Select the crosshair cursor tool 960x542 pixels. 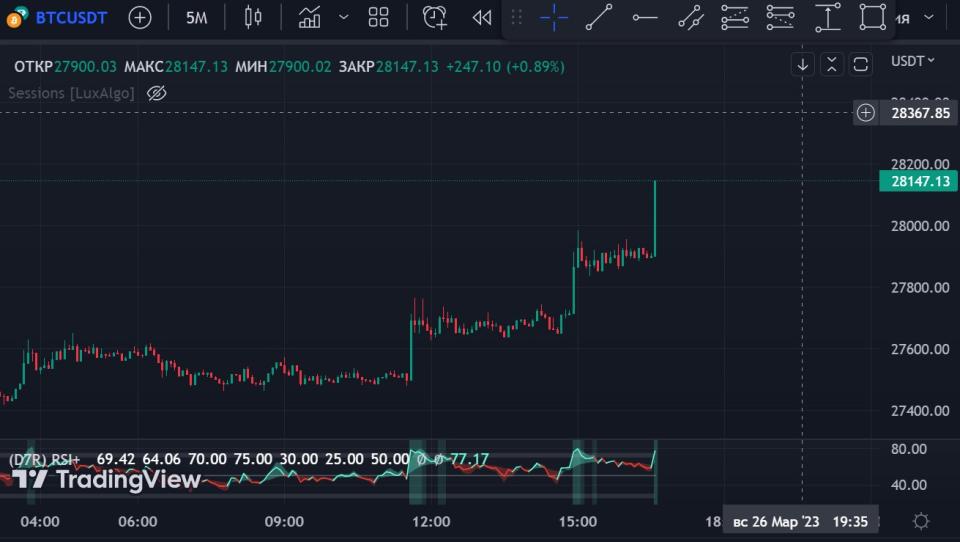[x=553, y=17]
